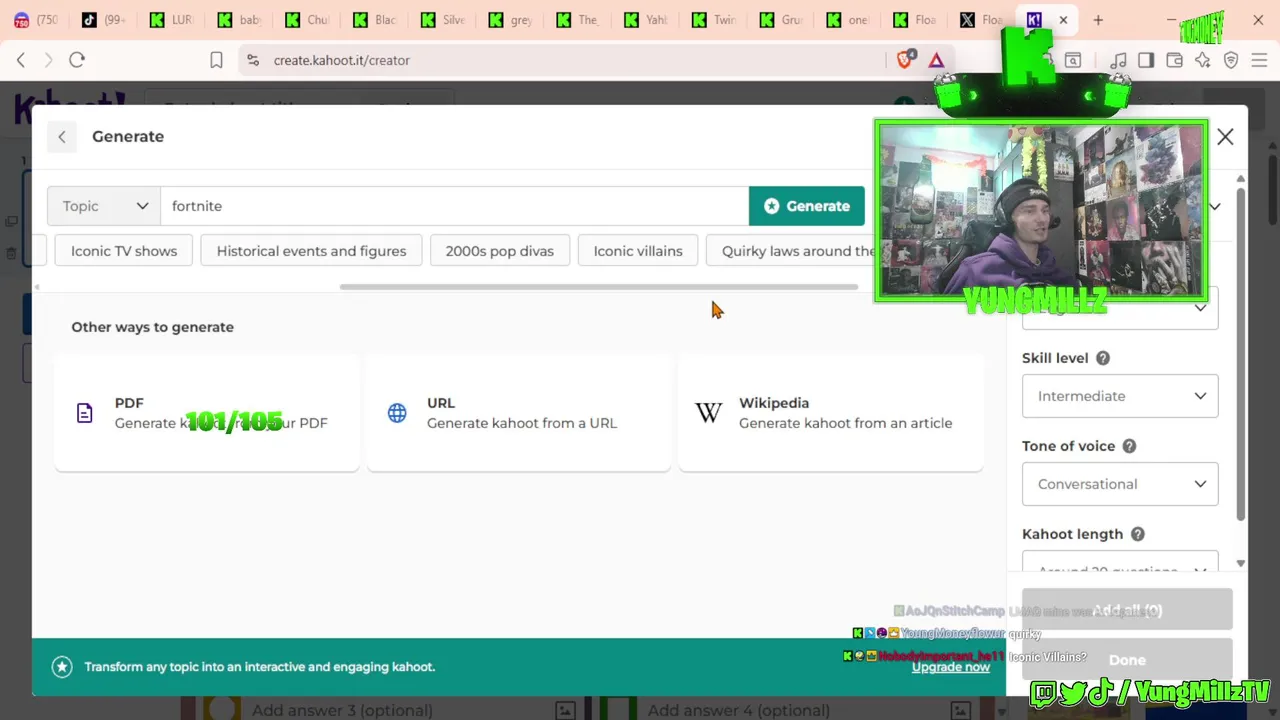Switch to the X Floa browser tab
This screenshot has height=720, width=1280.
(x=981, y=20)
